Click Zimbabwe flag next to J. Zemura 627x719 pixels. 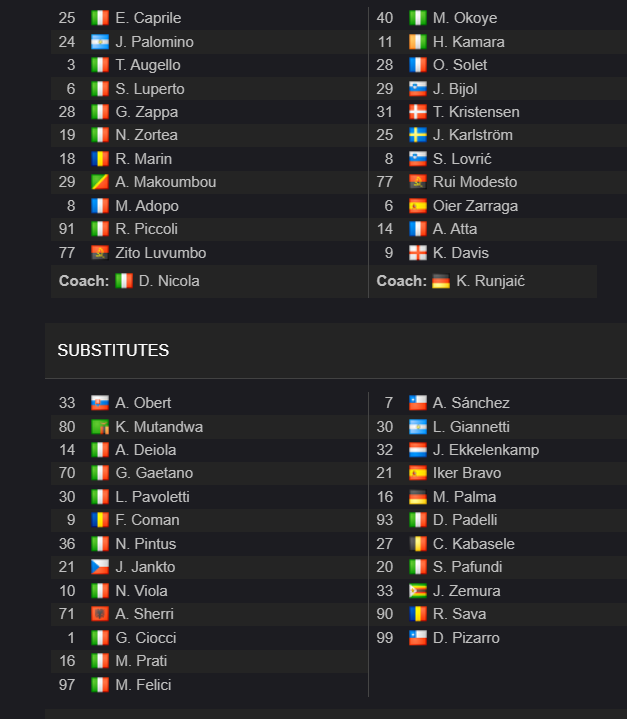(418, 591)
